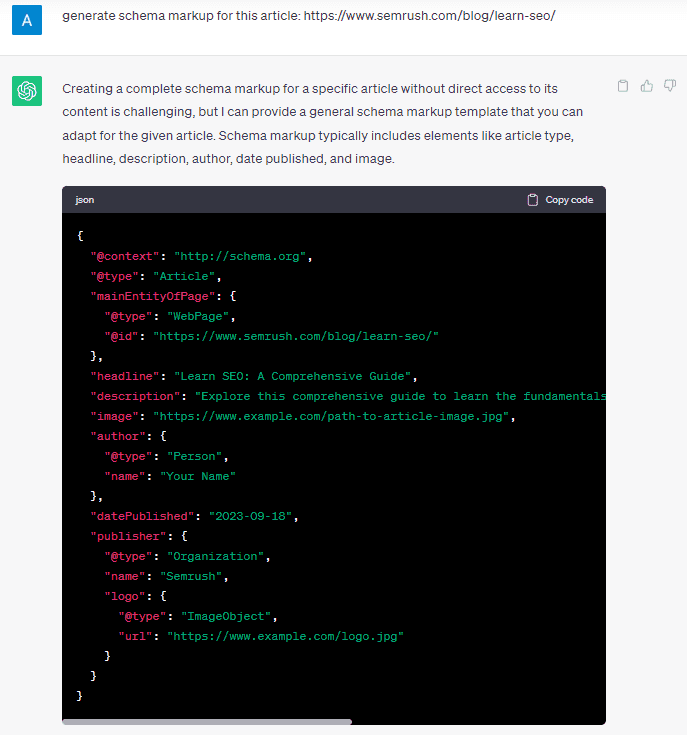
Task: Click the "publisher" key
Action: (x=128, y=537)
